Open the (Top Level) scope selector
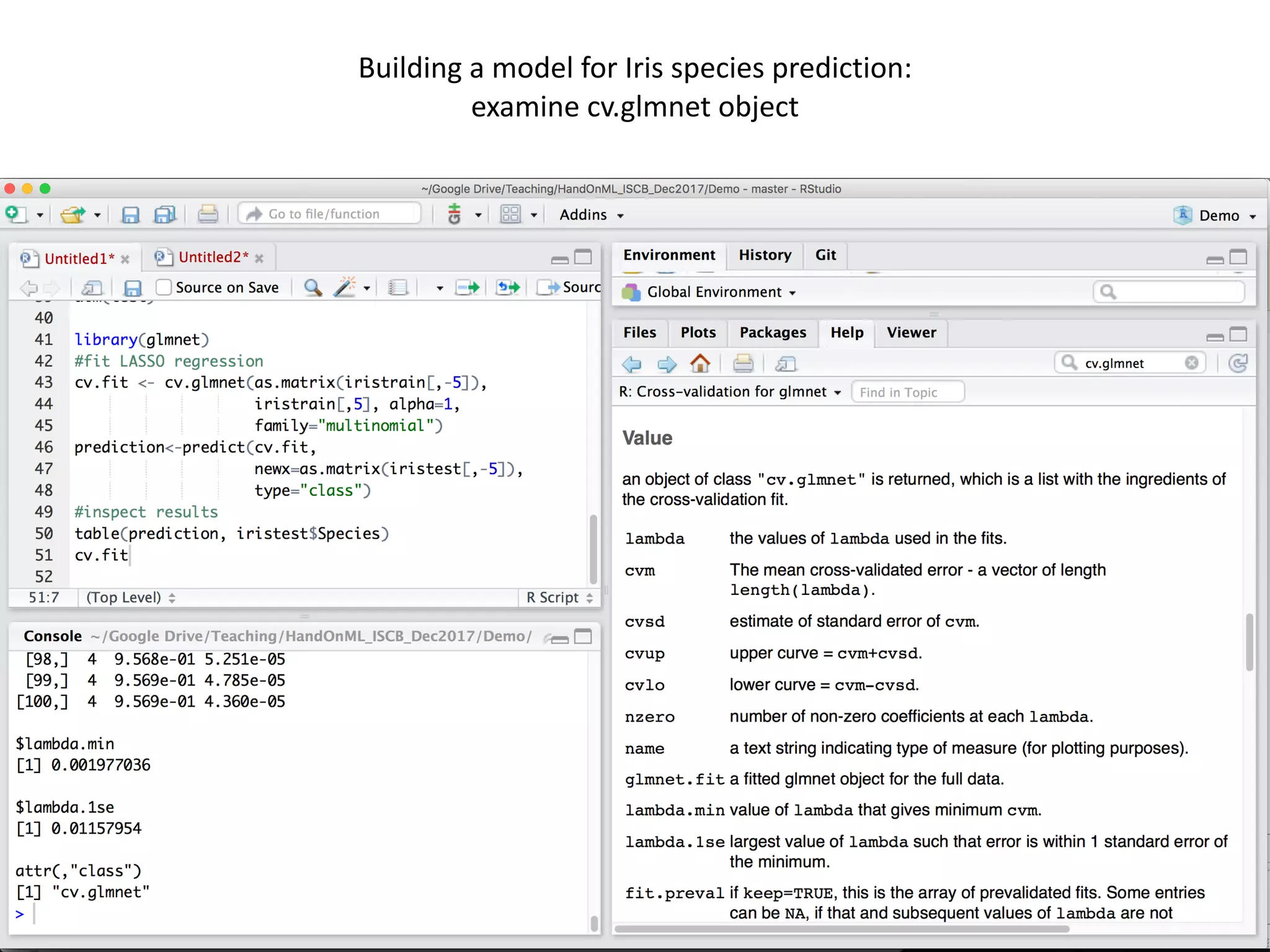 click(x=131, y=597)
